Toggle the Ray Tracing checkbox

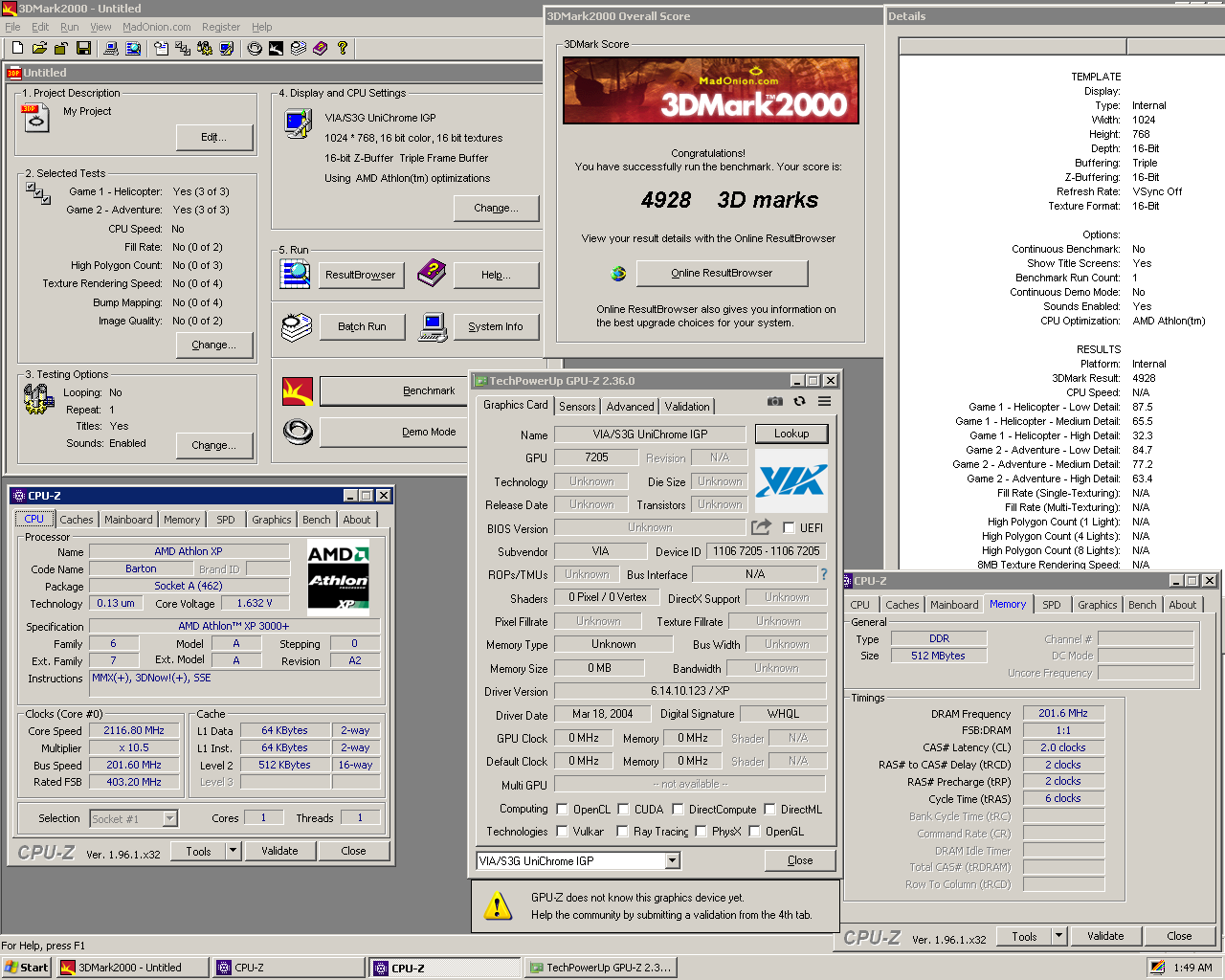coord(622,831)
